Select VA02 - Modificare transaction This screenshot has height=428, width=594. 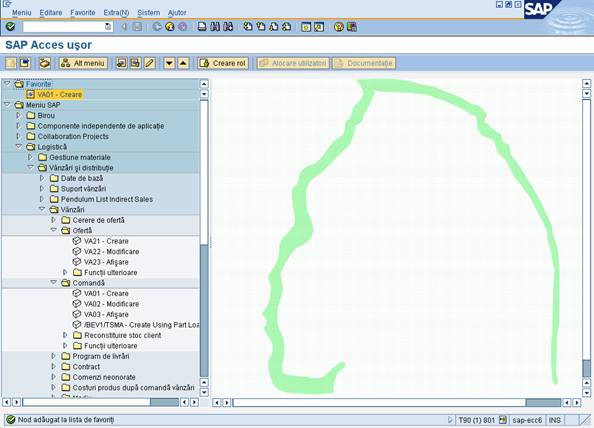tap(111, 304)
